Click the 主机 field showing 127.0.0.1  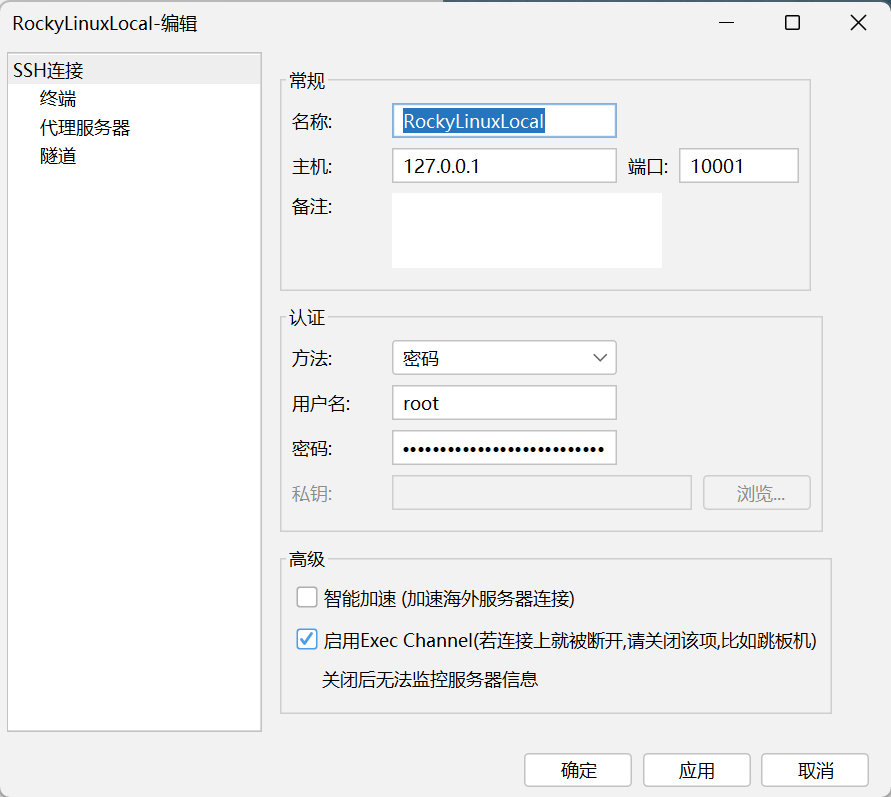pyautogui.click(x=504, y=166)
